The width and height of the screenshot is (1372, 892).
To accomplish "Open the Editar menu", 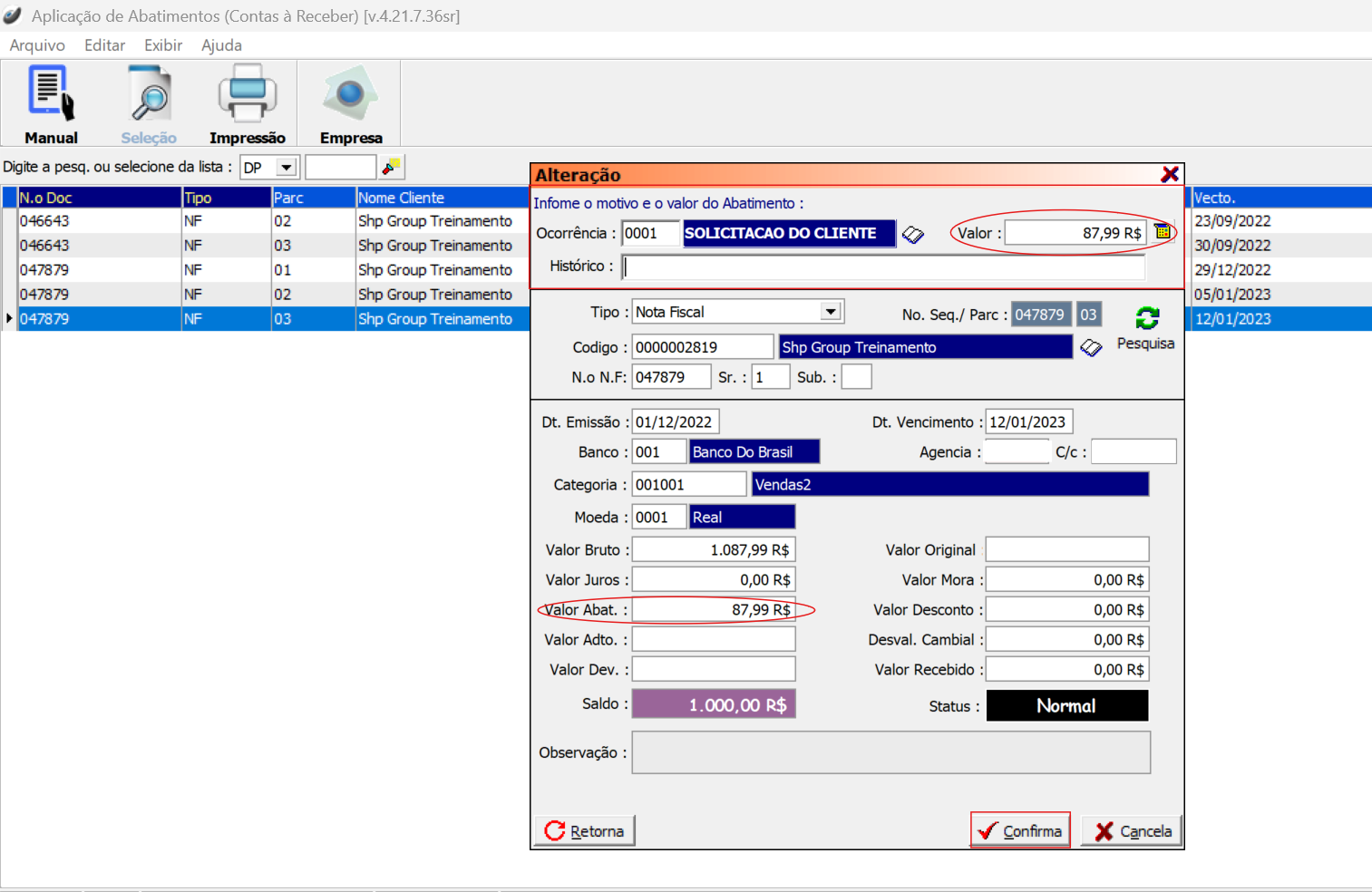I will point(104,45).
